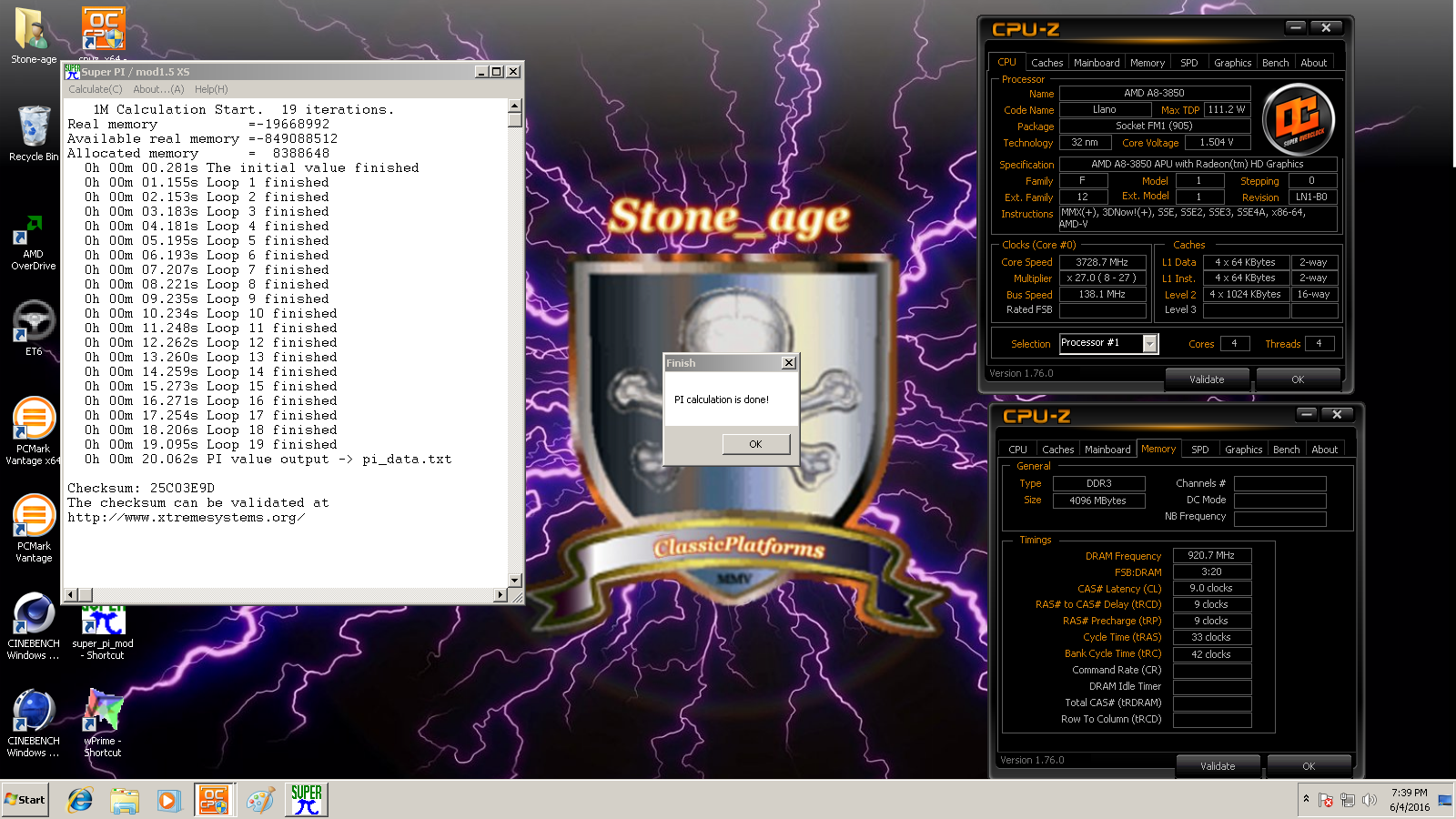
Task: Open About...(A) menu in Super PI
Action: click(x=158, y=89)
